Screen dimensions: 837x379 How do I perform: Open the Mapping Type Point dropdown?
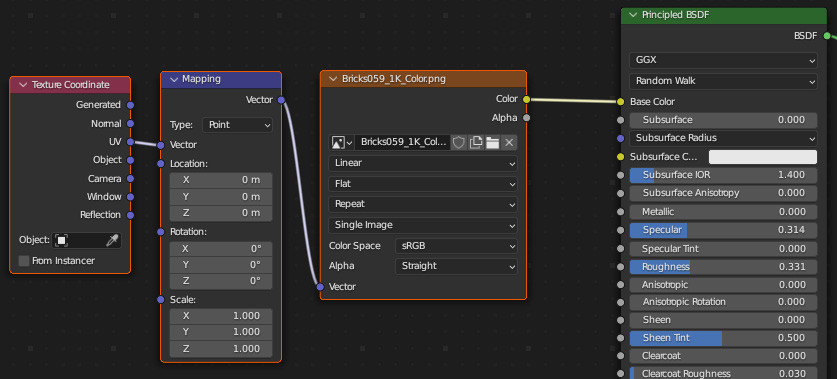click(237, 125)
